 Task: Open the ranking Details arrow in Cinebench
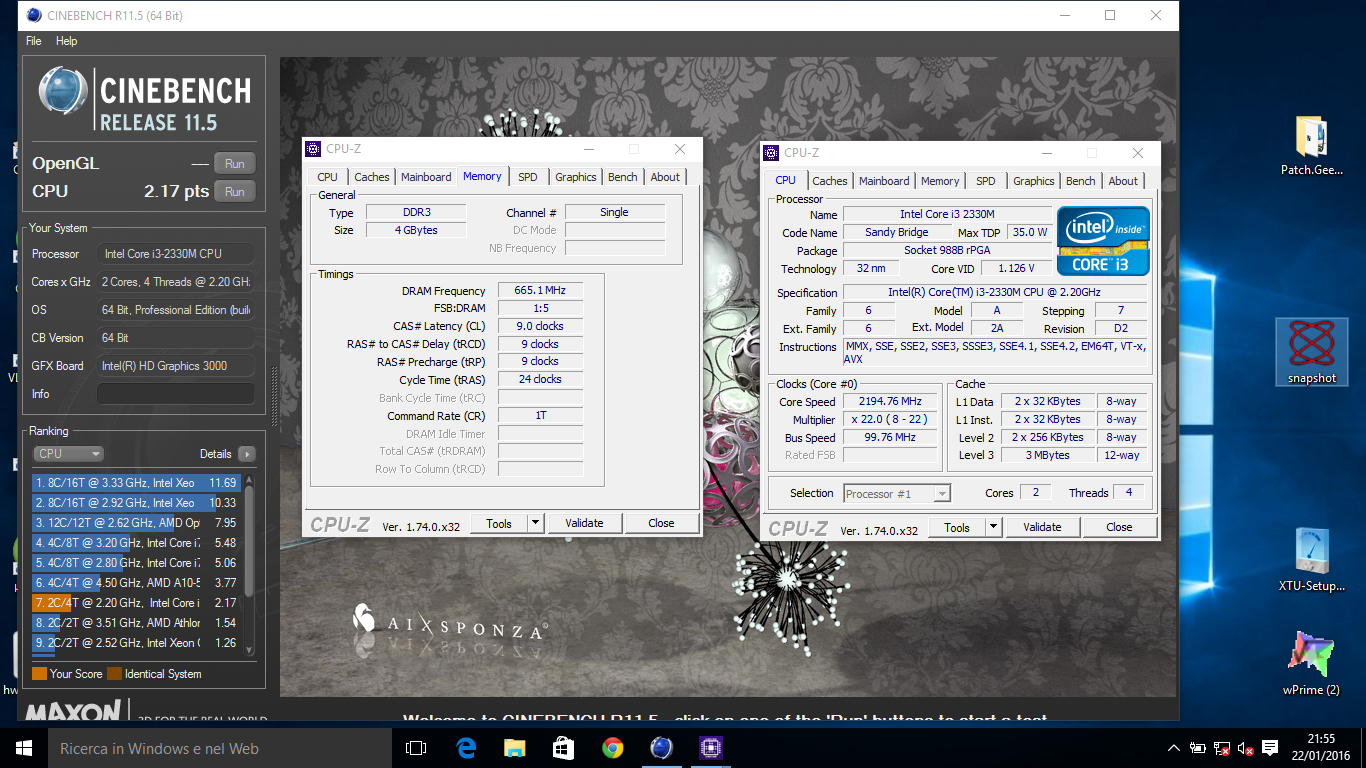click(246, 454)
